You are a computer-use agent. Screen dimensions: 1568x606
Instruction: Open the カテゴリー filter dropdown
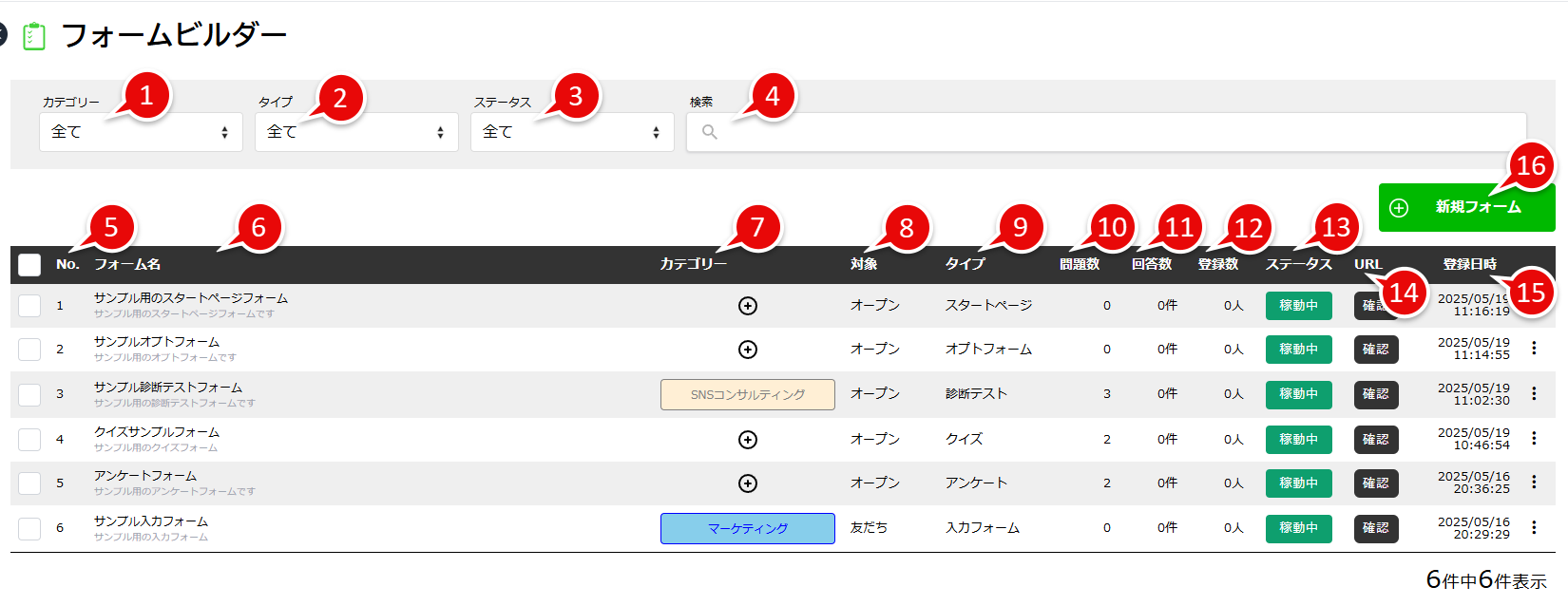pyautogui.click(x=141, y=132)
